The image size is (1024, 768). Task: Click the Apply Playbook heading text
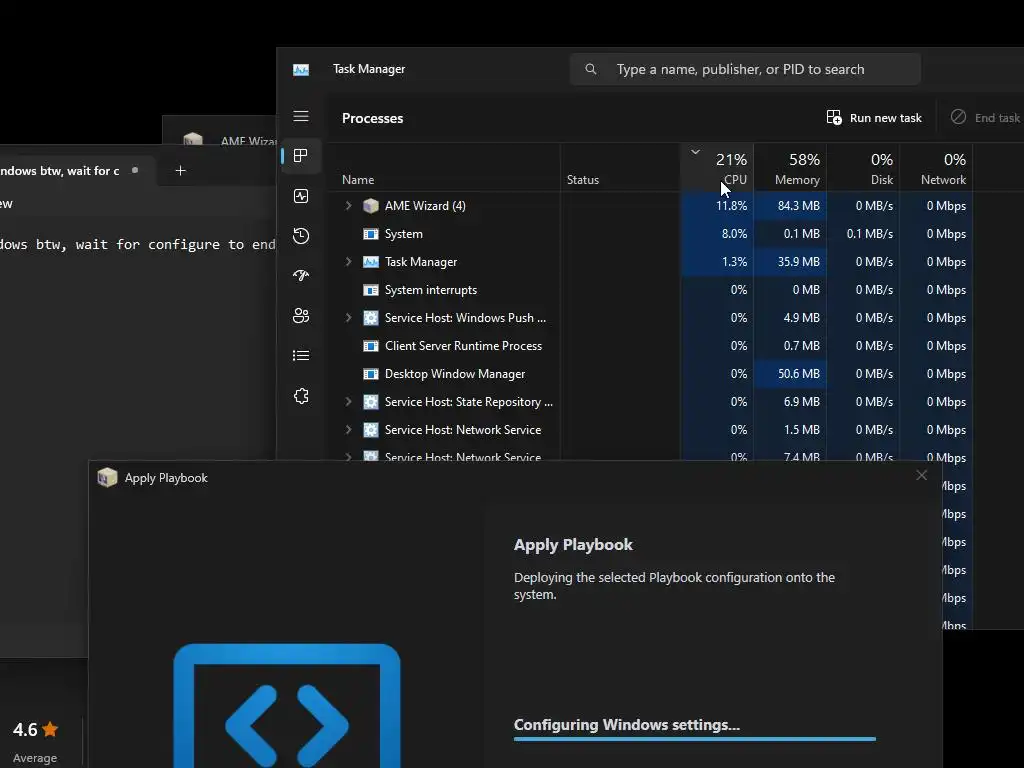click(573, 545)
